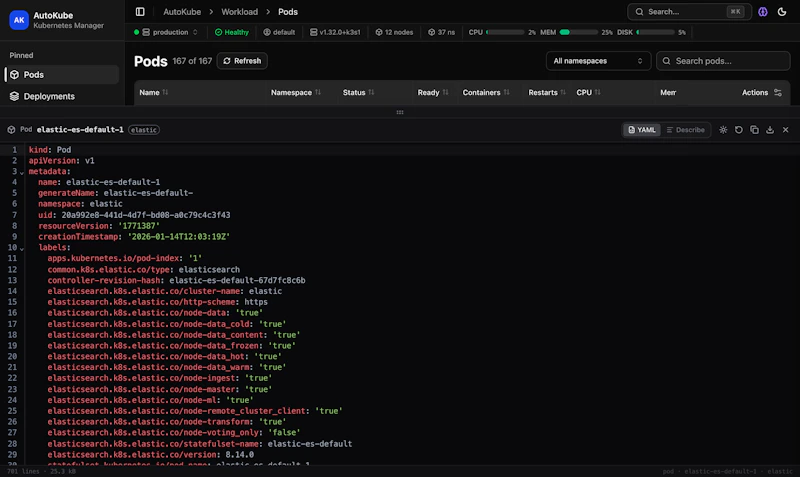Sort by Ready column
The image size is (800, 477).
(x=433, y=92)
